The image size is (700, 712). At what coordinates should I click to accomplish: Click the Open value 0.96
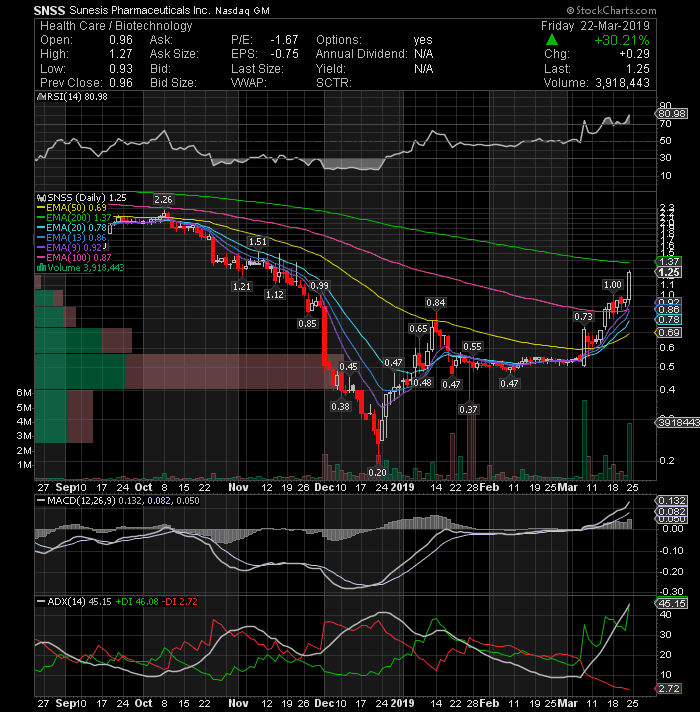(x=121, y=40)
